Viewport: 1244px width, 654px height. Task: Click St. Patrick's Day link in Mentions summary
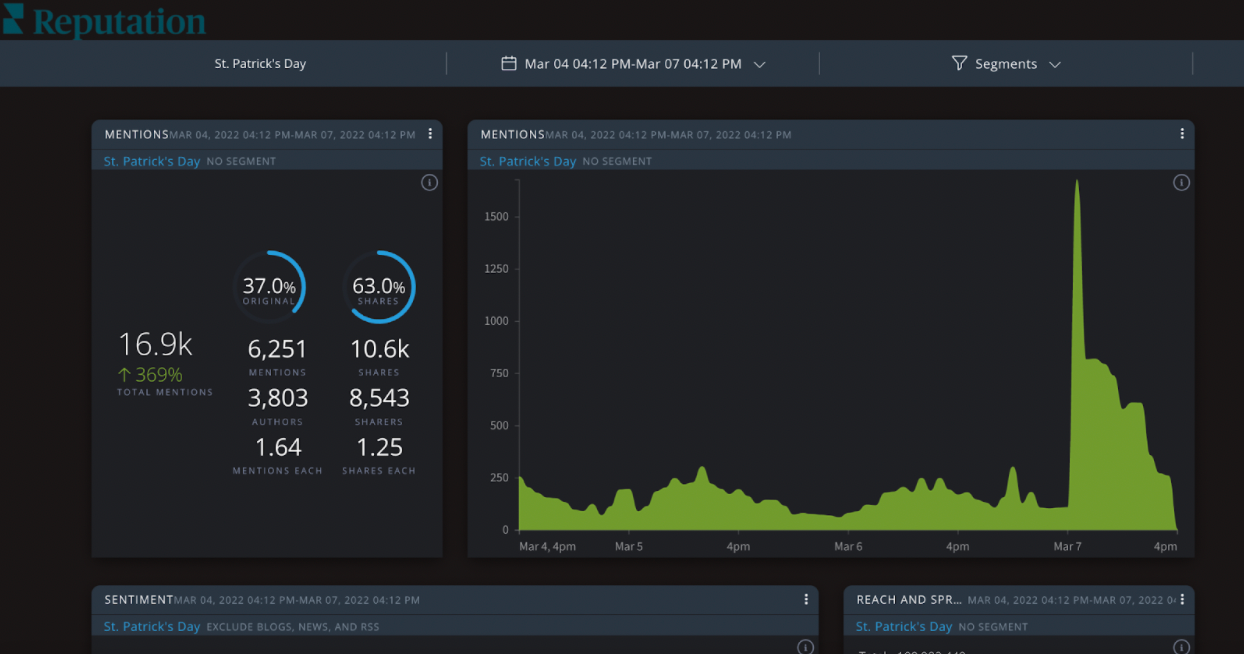[152, 161]
